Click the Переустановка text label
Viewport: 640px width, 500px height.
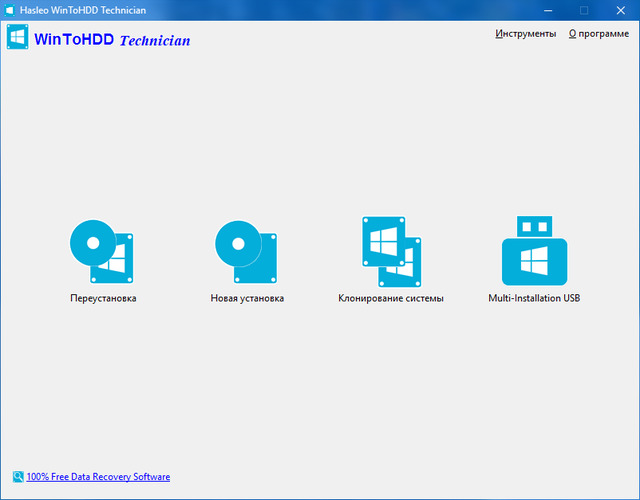[x=103, y=299]
